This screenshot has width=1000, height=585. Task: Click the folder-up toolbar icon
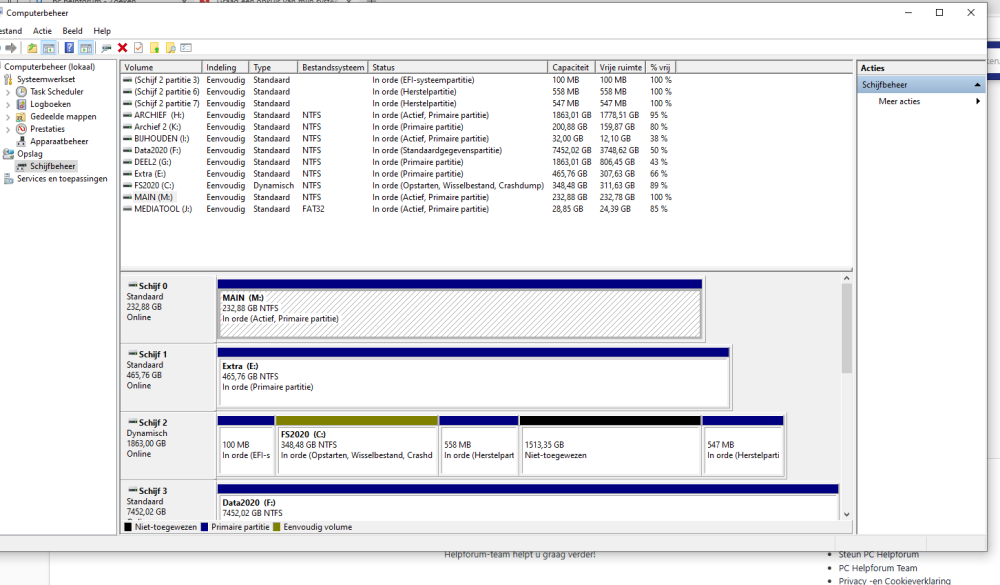33,47
